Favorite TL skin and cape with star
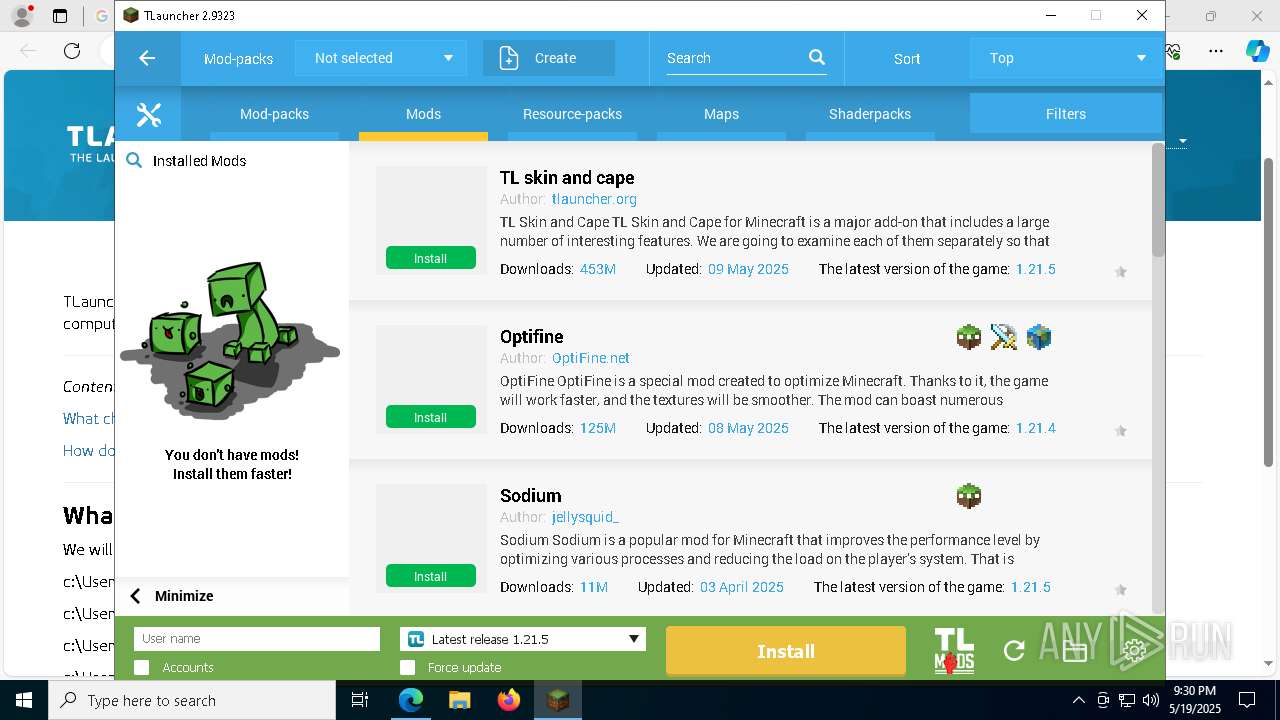The width and height of the screenshot is (1280, 720). pyautogui.click(x=1121, y=272)
